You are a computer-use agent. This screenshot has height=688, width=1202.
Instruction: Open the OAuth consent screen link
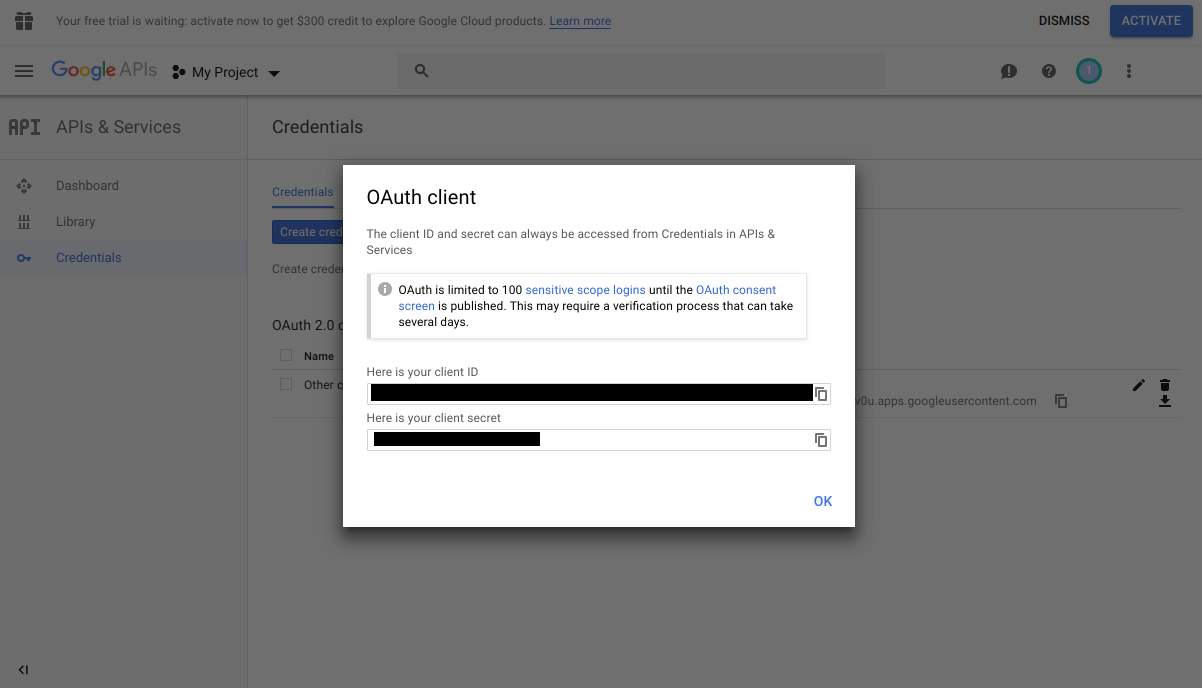point(736,289)
